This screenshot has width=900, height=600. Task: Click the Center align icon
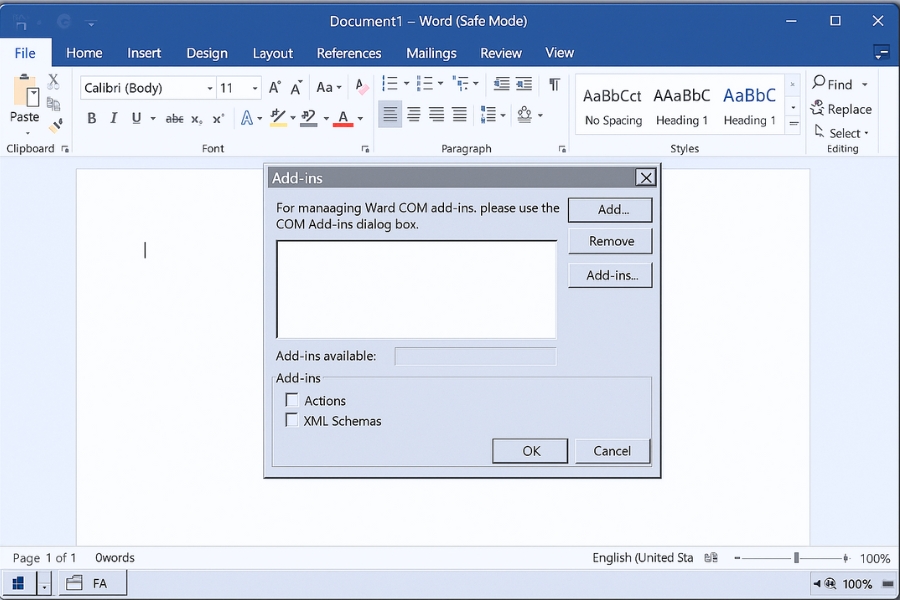click(413, 116)
